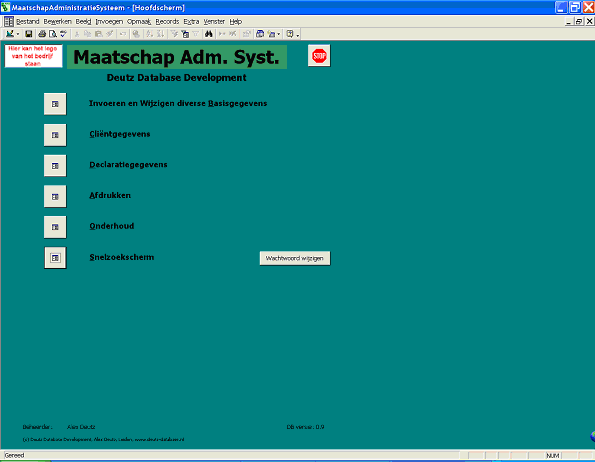This screenshot has width=595, height=462.
Task: Click the Wachtwoord wijzigen button
Action: pos(295,258)
